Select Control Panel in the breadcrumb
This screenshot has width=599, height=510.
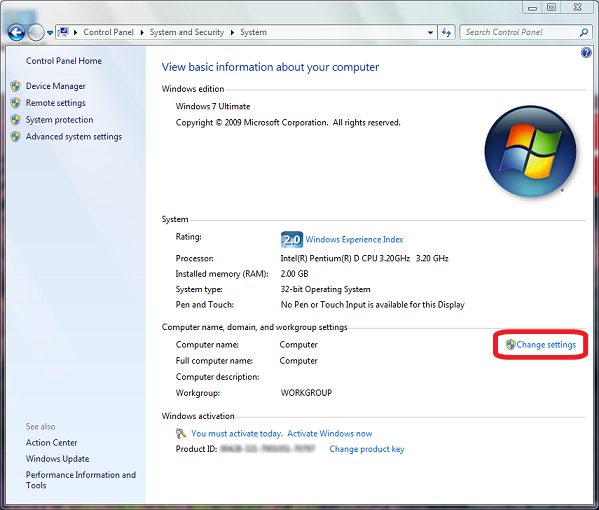pos(108,32)
